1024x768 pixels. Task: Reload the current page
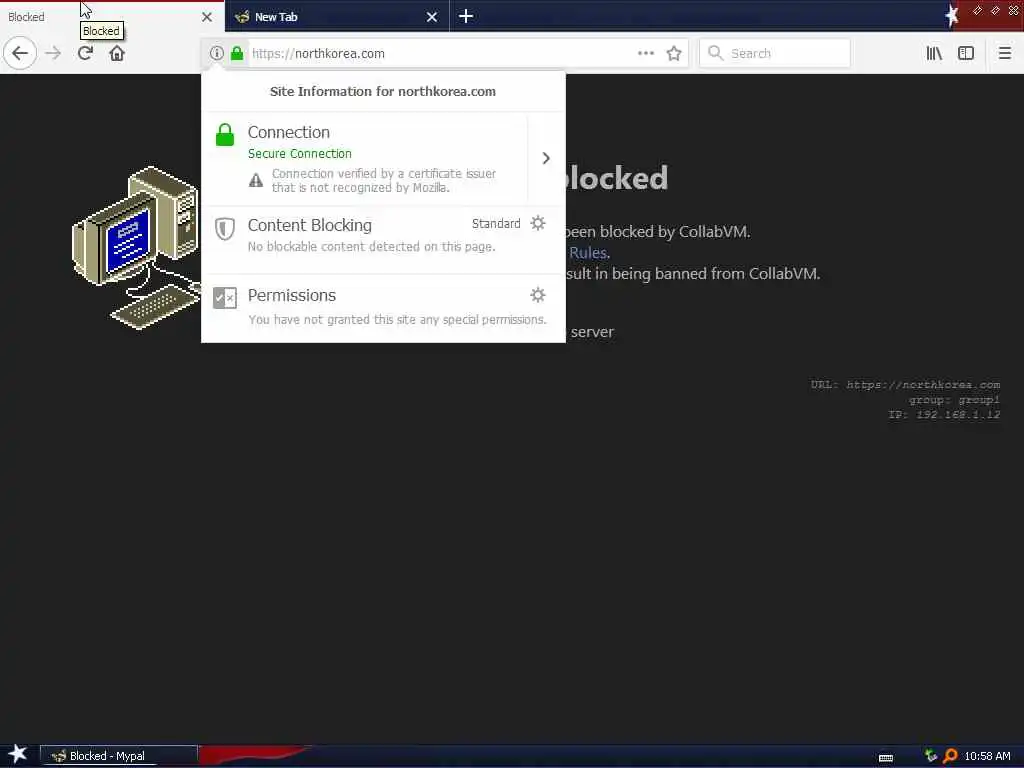click(85, 53)
